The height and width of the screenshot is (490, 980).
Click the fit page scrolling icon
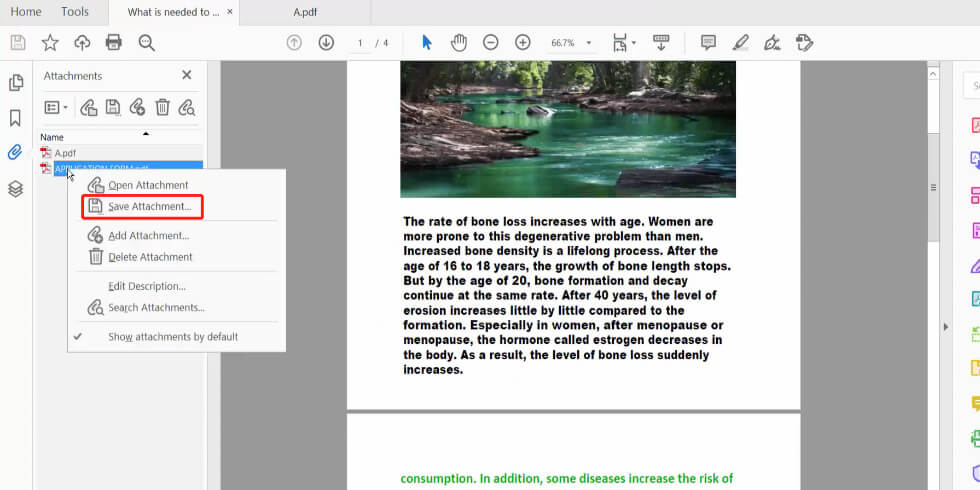(620, 42)
